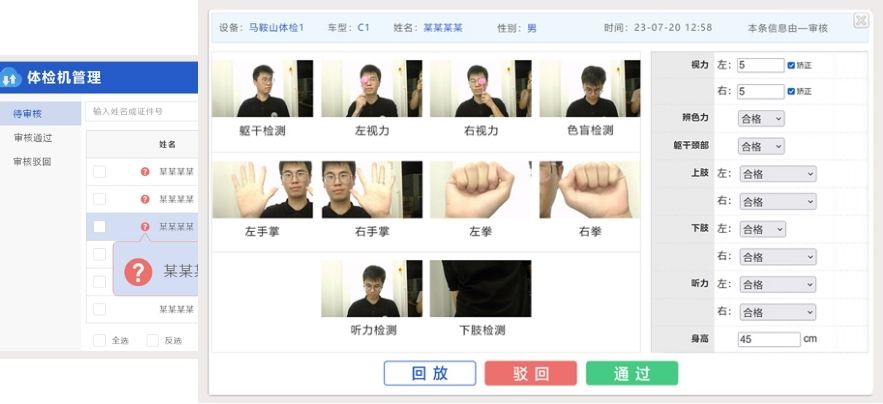
Task: Click the green 通过 approve button
Action: tap(632, 373)
